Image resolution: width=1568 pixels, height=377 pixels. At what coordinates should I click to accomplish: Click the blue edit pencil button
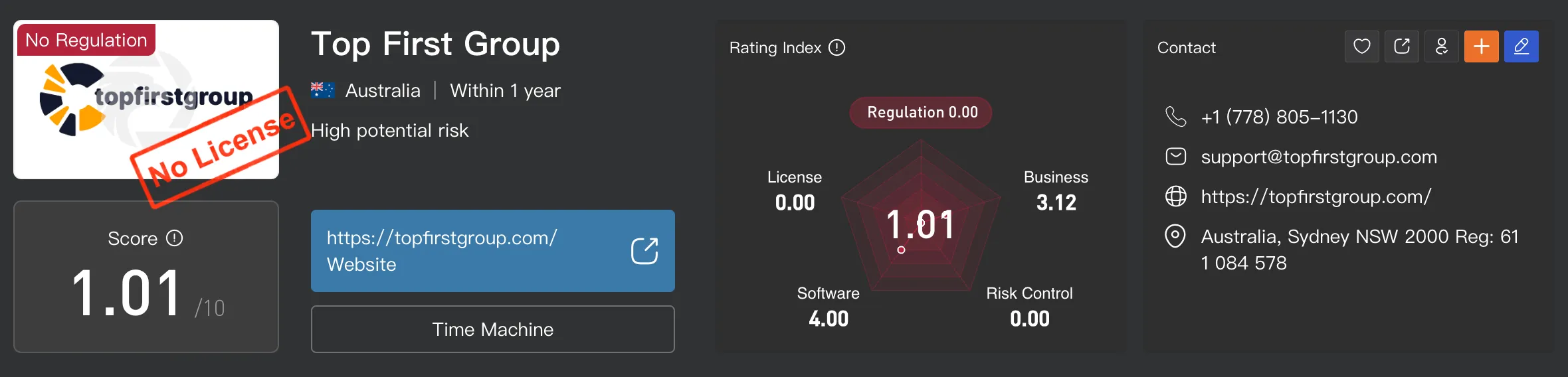[1521, 46]
